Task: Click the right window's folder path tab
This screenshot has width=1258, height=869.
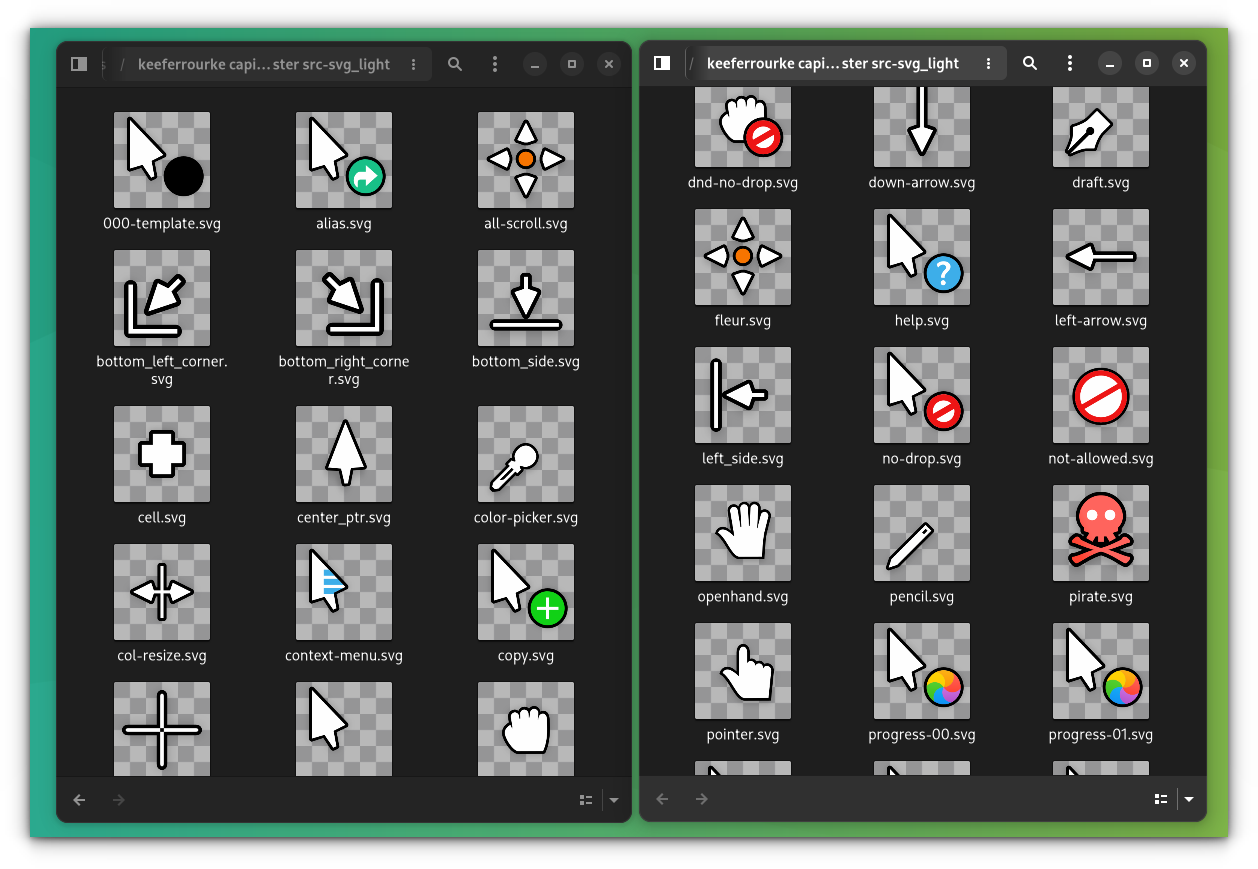Action: coord(833,63)
